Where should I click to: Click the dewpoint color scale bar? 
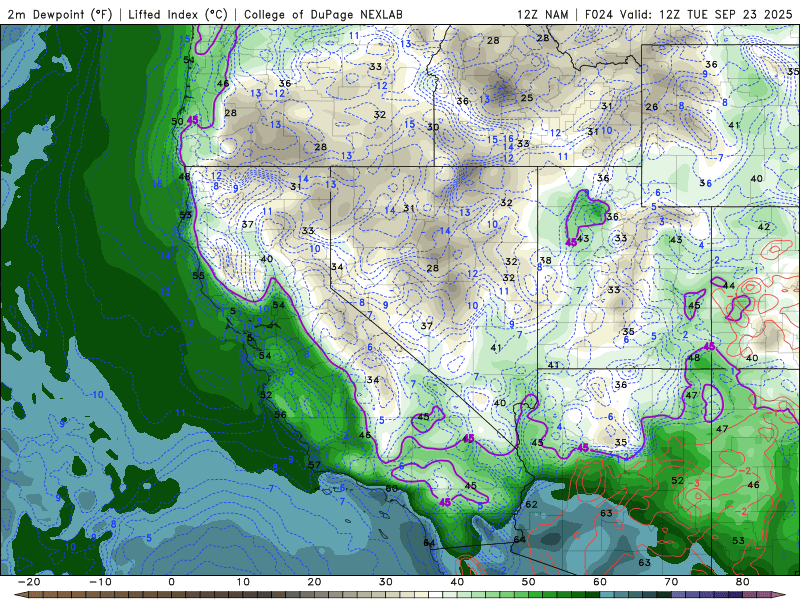pos(399,595)
